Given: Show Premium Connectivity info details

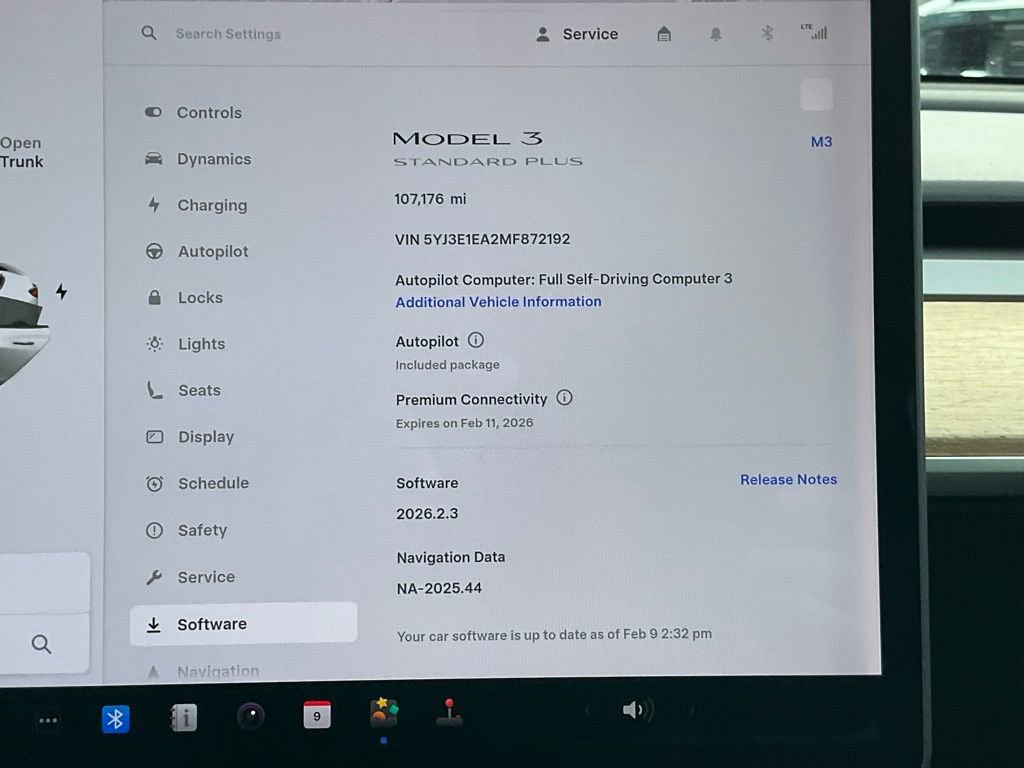Looking at the screenshot, I should [564, 398].
